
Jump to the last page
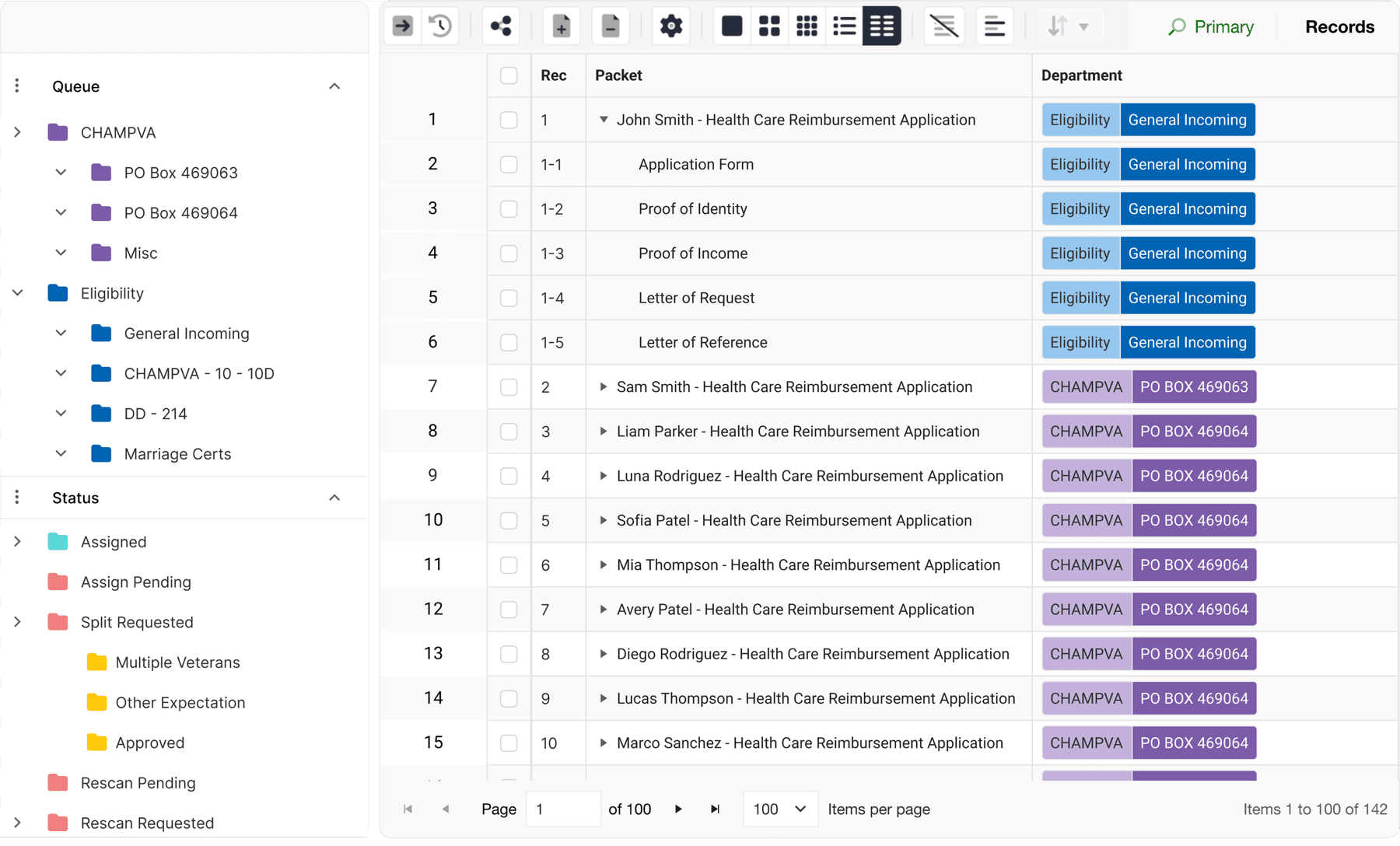tap(716, 809)
